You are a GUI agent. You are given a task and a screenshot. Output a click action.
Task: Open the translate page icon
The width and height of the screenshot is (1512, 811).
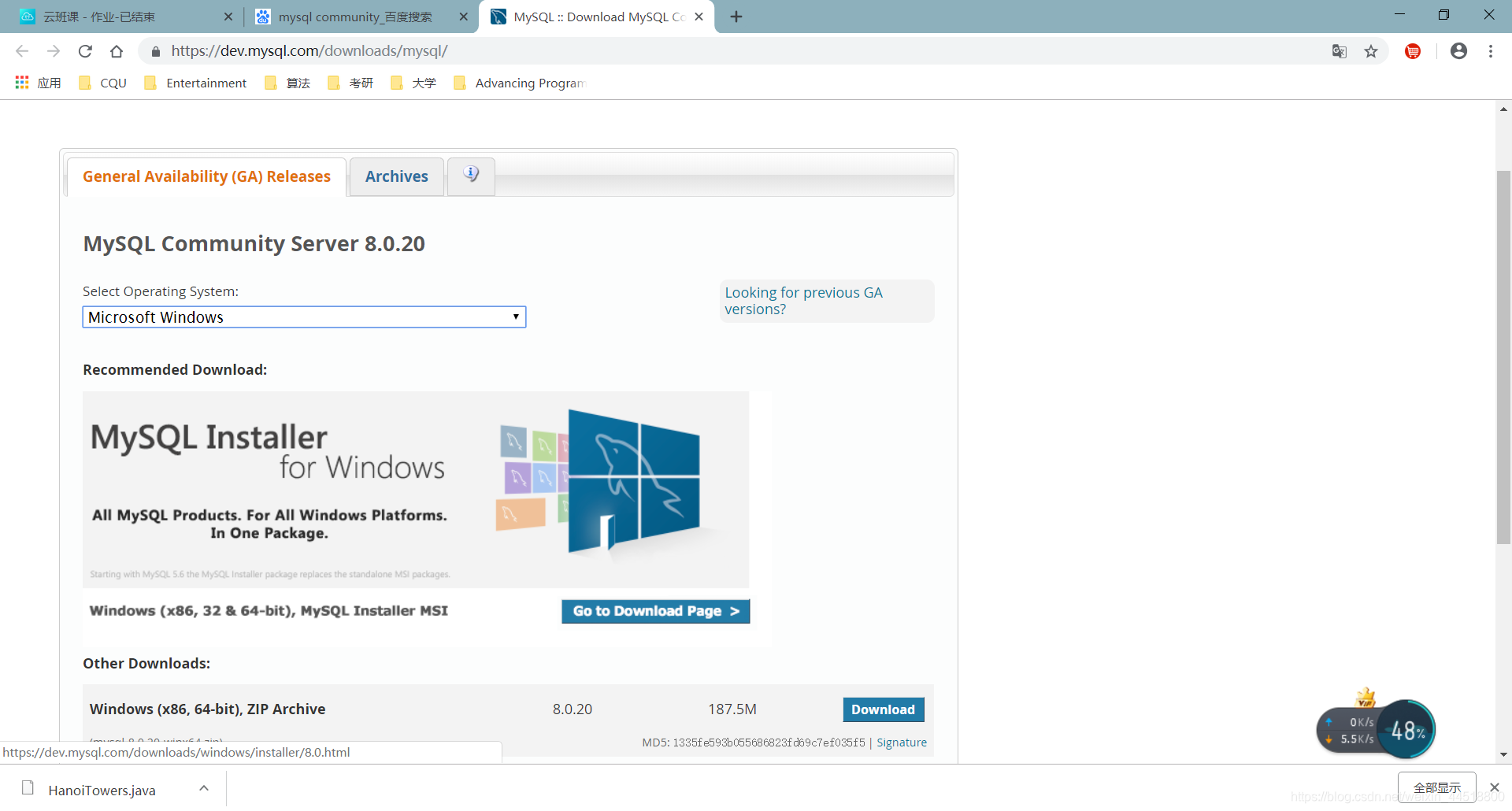1340,51
